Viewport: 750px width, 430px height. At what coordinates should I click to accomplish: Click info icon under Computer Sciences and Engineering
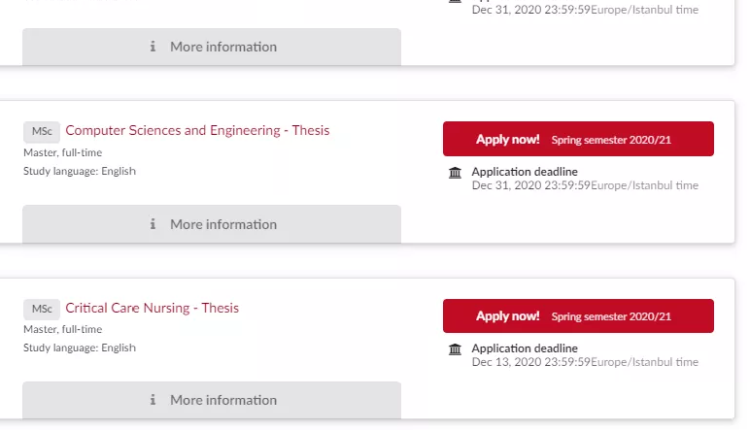tap(153, 224)
